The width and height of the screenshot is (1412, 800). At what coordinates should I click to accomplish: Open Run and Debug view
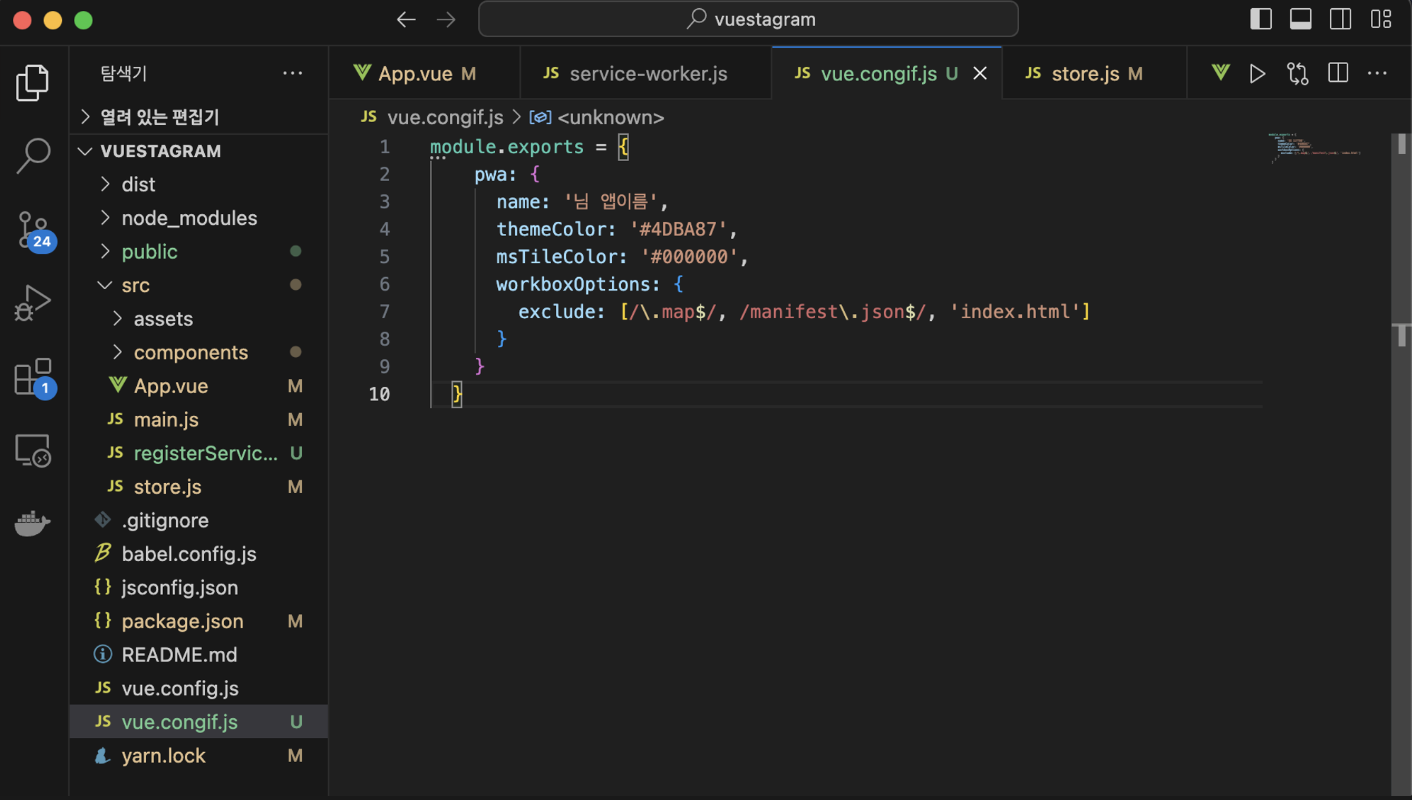[33, 303]
